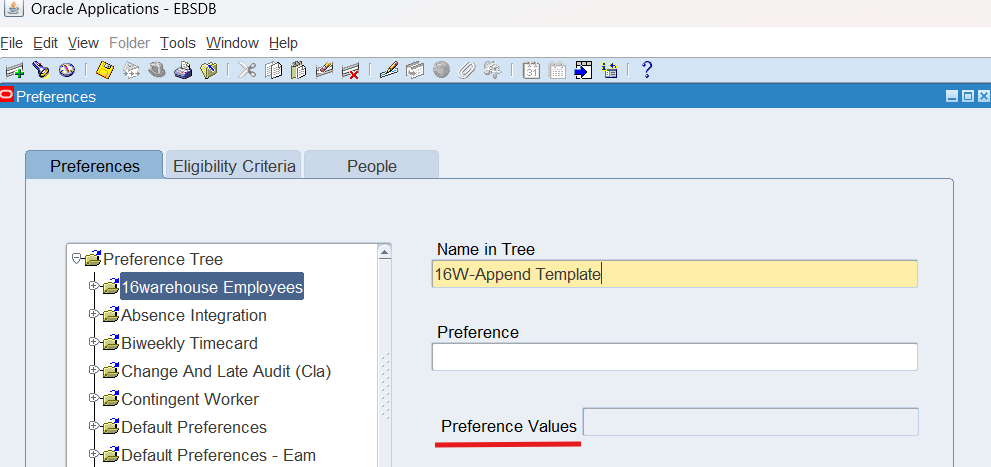Image resolution: width=991 pixels, height=467 pixels.
Task: Click the Edit Field pencil icon
Action: (x=389, y=70)
